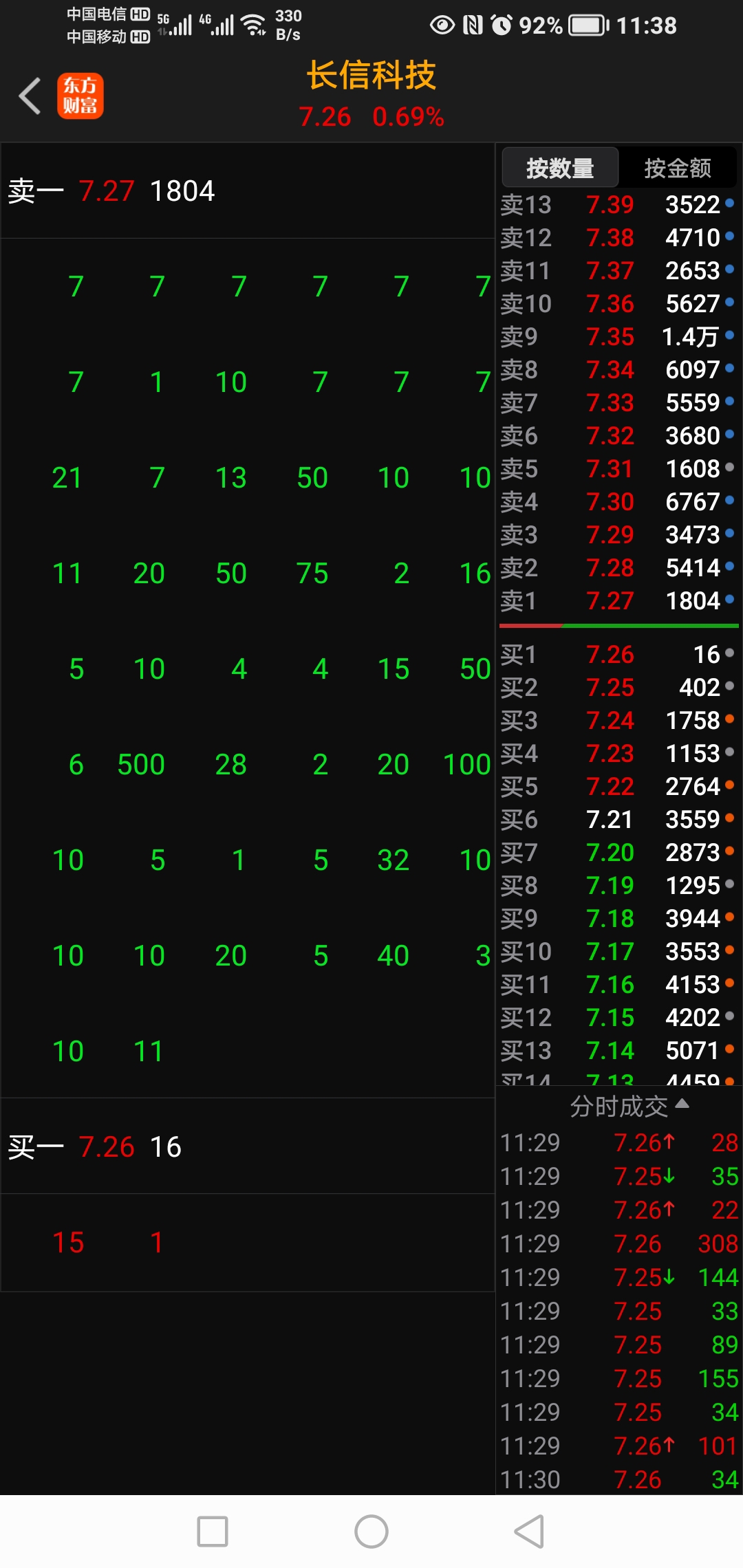The image size is (743, 1568).
Task: Tap the red 15 buy order
Action: tap(68, 1242)
